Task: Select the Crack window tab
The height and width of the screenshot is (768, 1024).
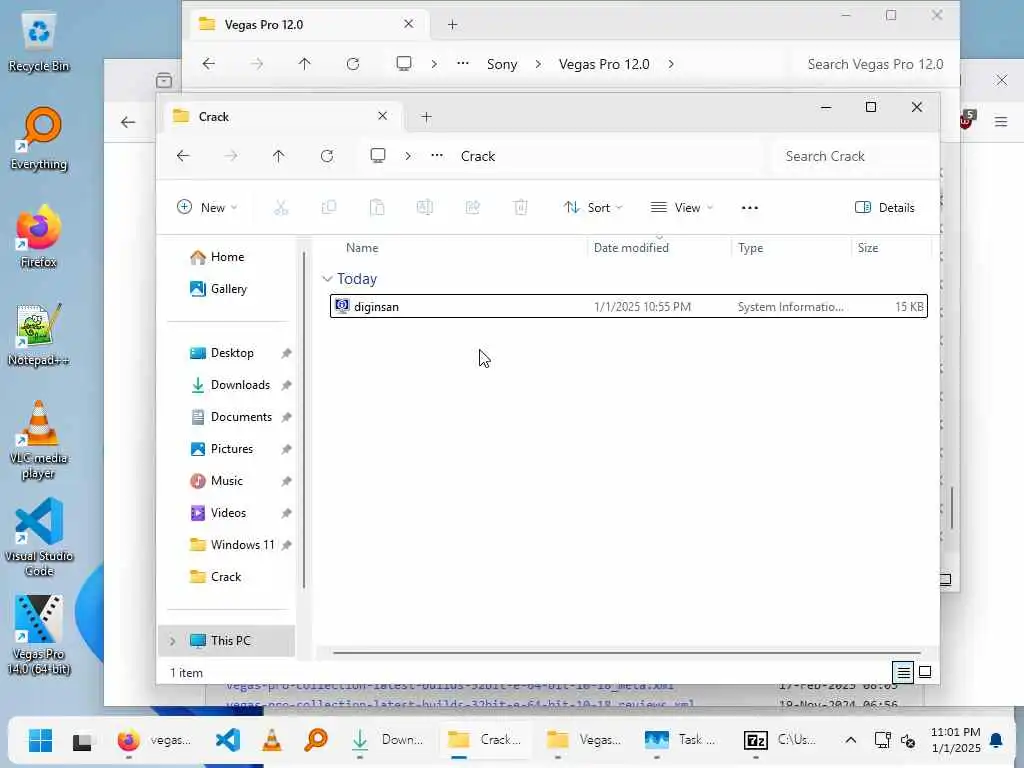Action: point(281,116)
